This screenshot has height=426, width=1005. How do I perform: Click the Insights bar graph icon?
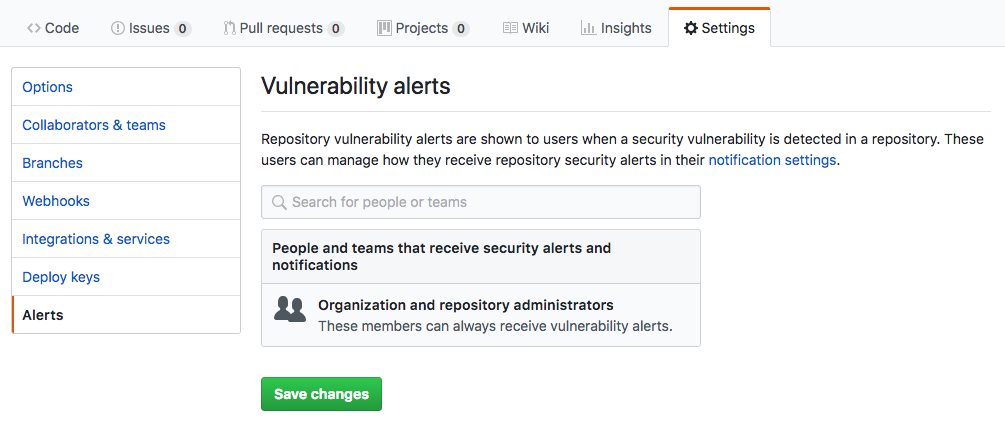(x=588, y=28)
